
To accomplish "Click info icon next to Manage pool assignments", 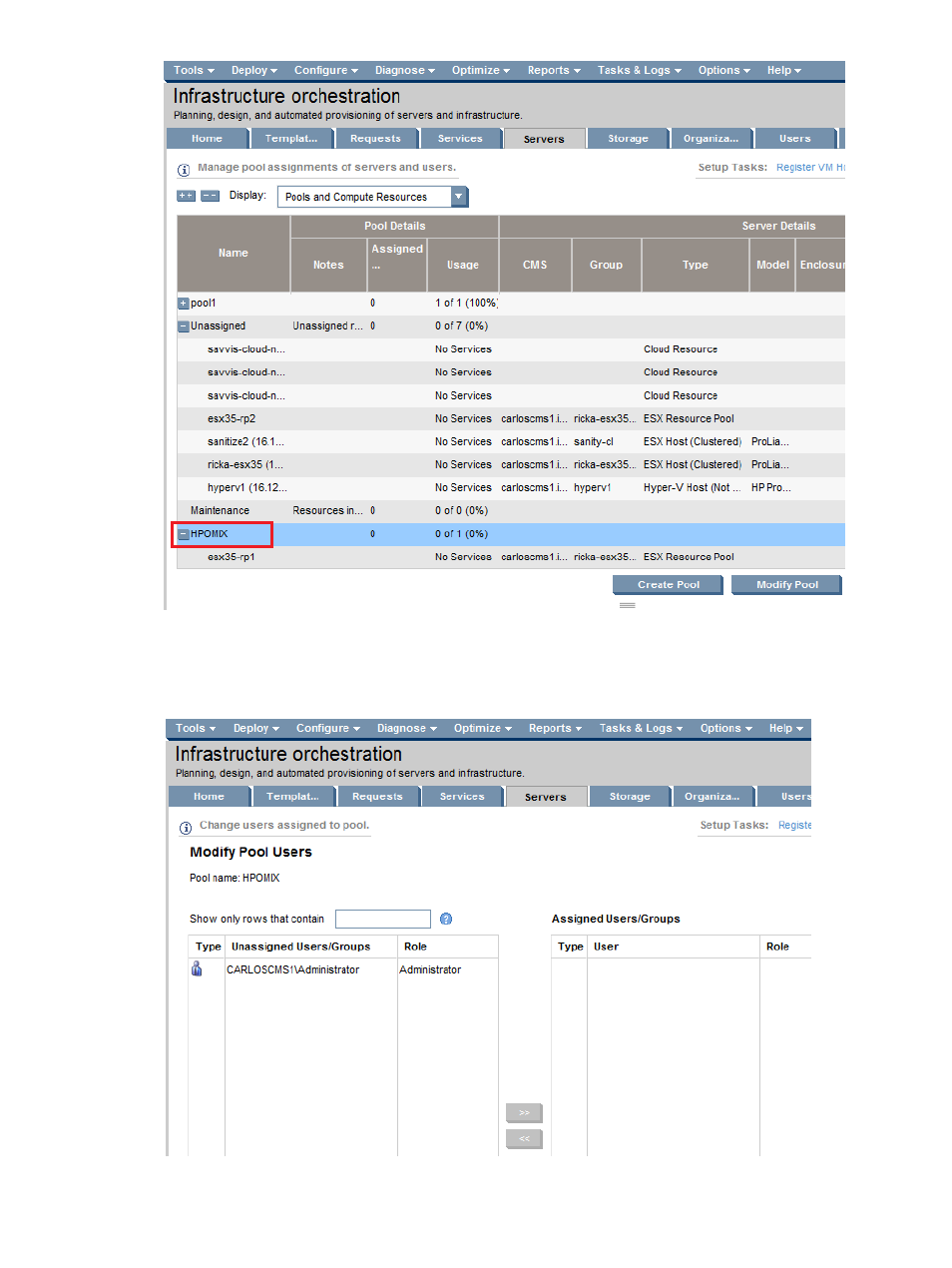I will pos(184,170).
